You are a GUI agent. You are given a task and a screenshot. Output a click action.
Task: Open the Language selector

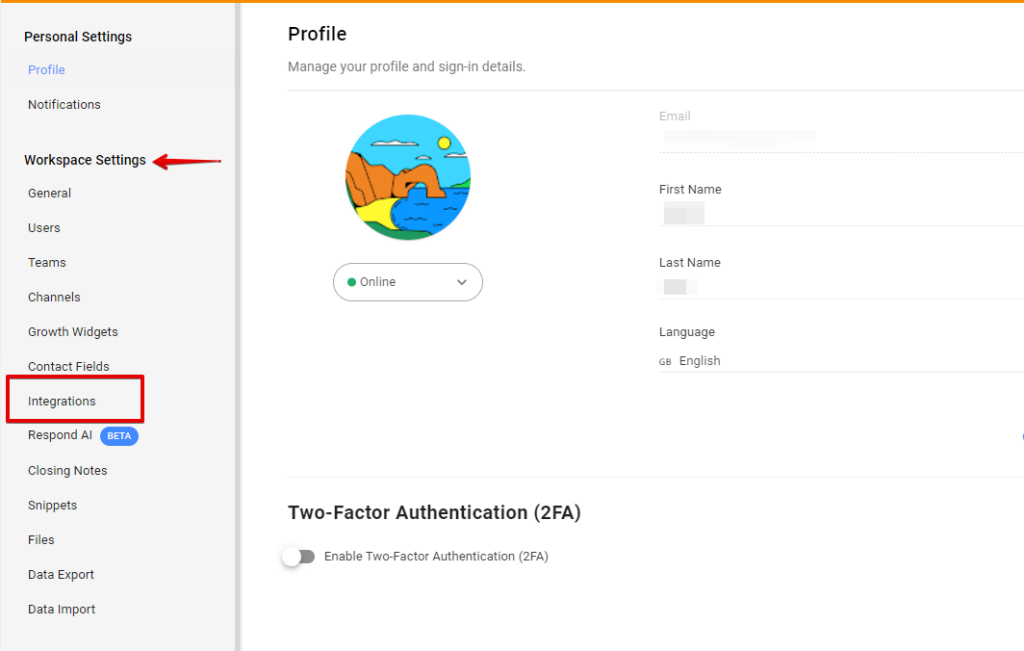(x=840, y=361)
